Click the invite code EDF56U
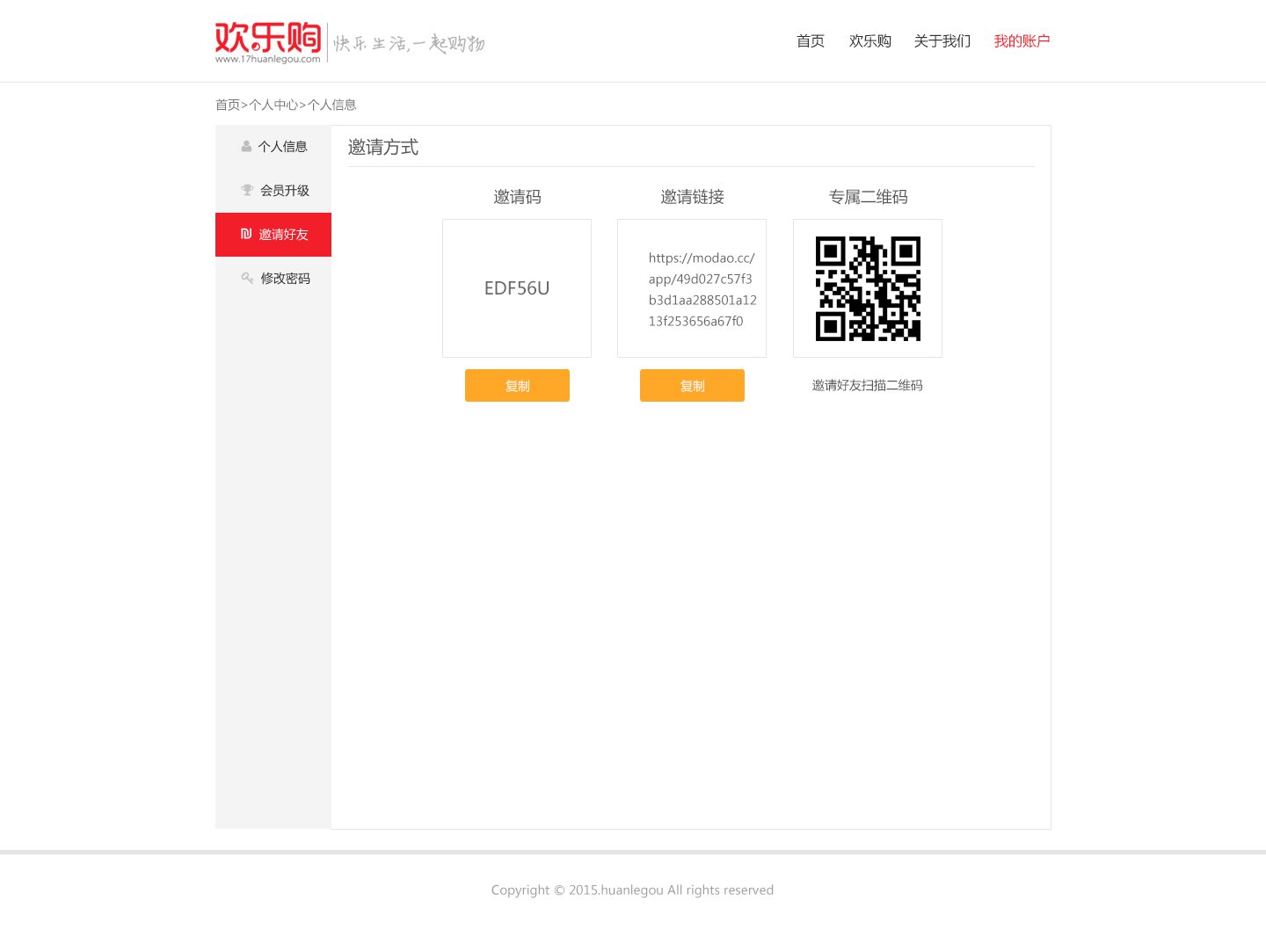 pos(517,288)
